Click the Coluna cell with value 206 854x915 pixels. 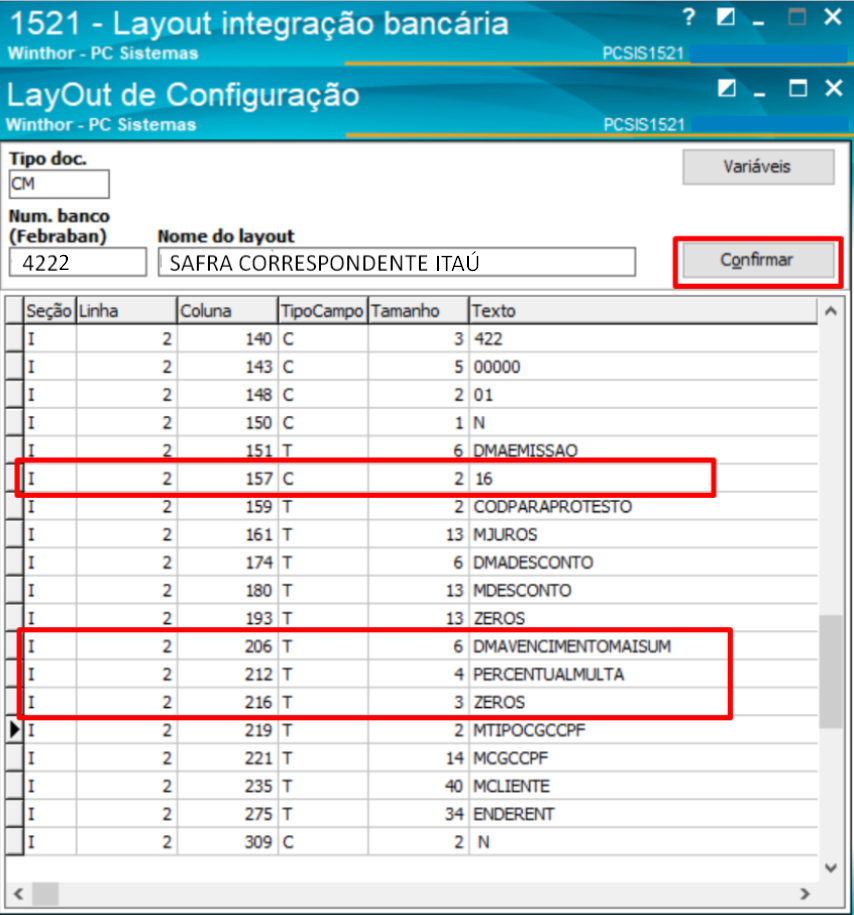[x=228, y=647]
